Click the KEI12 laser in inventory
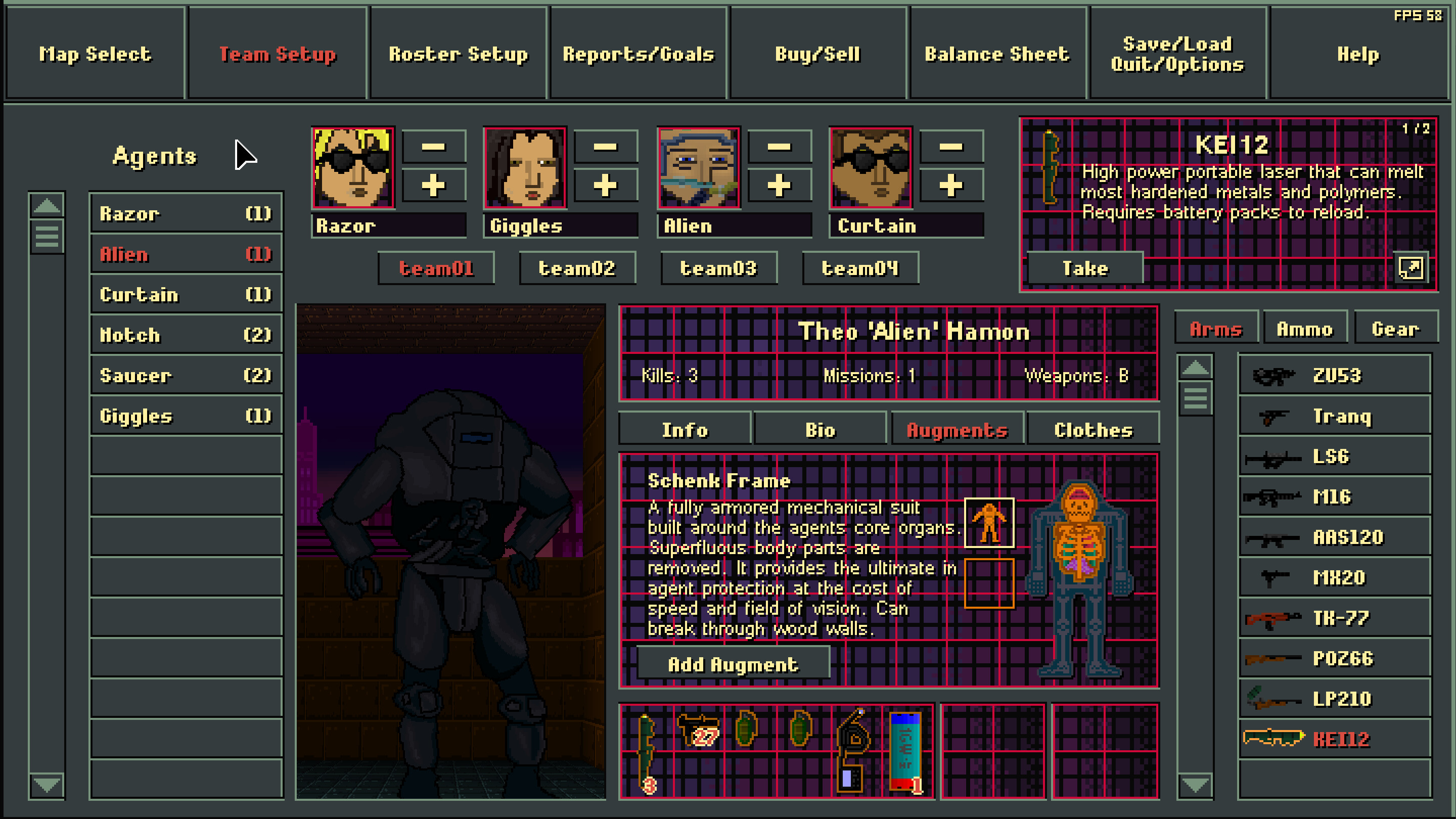This screenshot has width=1456, height=819. pos(647,753)
